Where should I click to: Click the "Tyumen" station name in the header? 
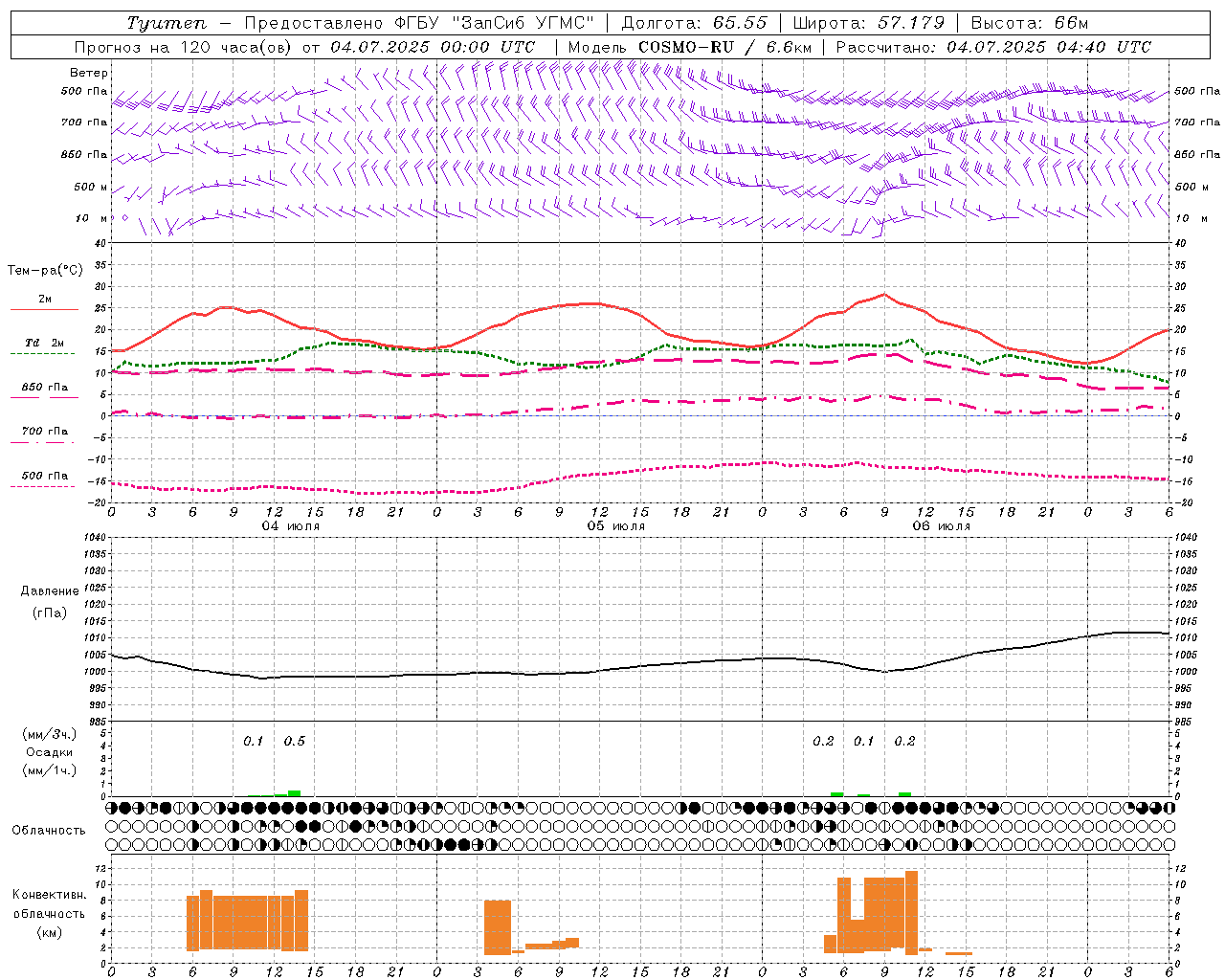[167, 23]
